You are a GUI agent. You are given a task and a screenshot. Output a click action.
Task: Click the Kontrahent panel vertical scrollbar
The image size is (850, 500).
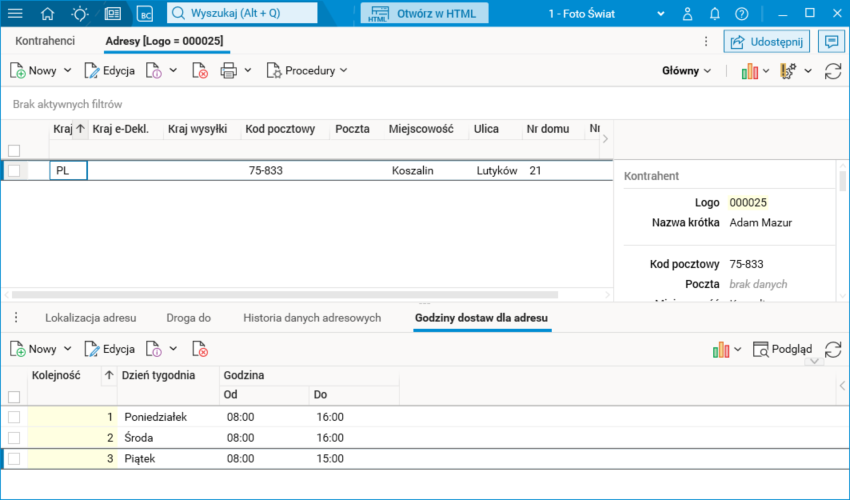[x=842, y=181]
